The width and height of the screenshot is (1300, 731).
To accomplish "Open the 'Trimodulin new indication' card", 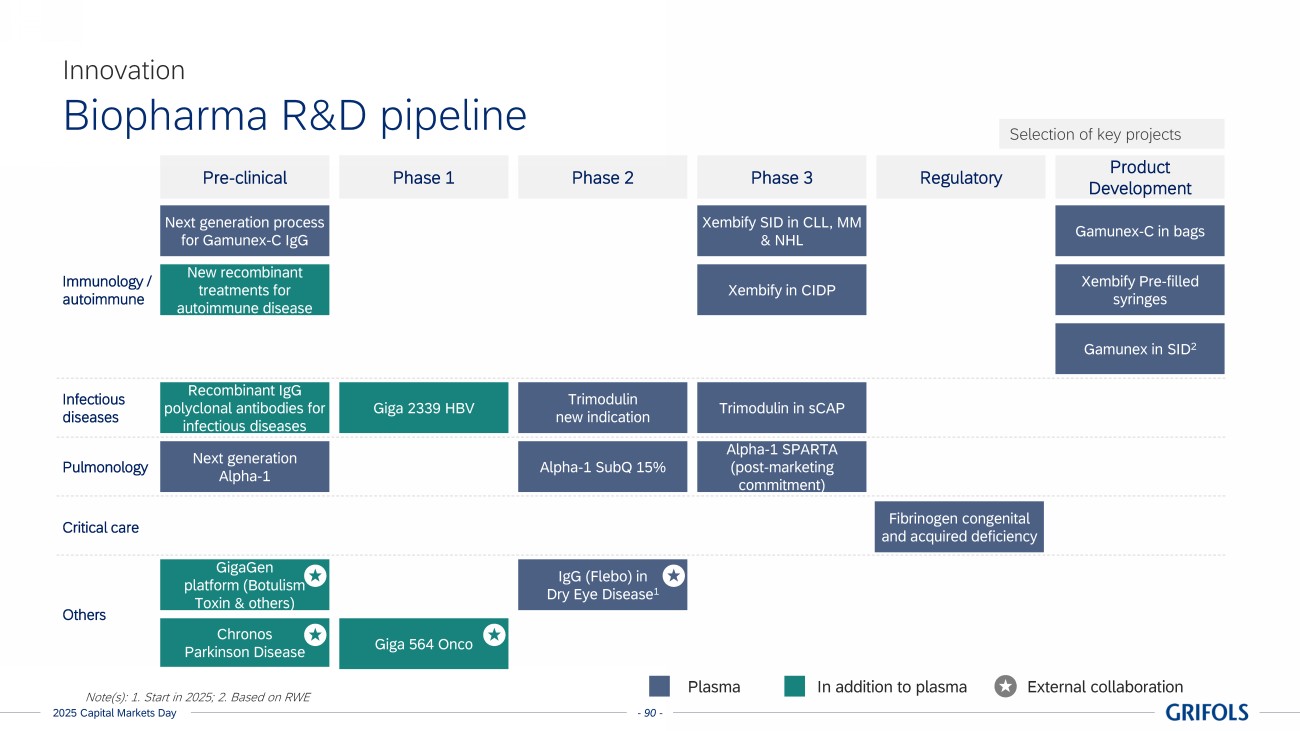I will [603, 408].
